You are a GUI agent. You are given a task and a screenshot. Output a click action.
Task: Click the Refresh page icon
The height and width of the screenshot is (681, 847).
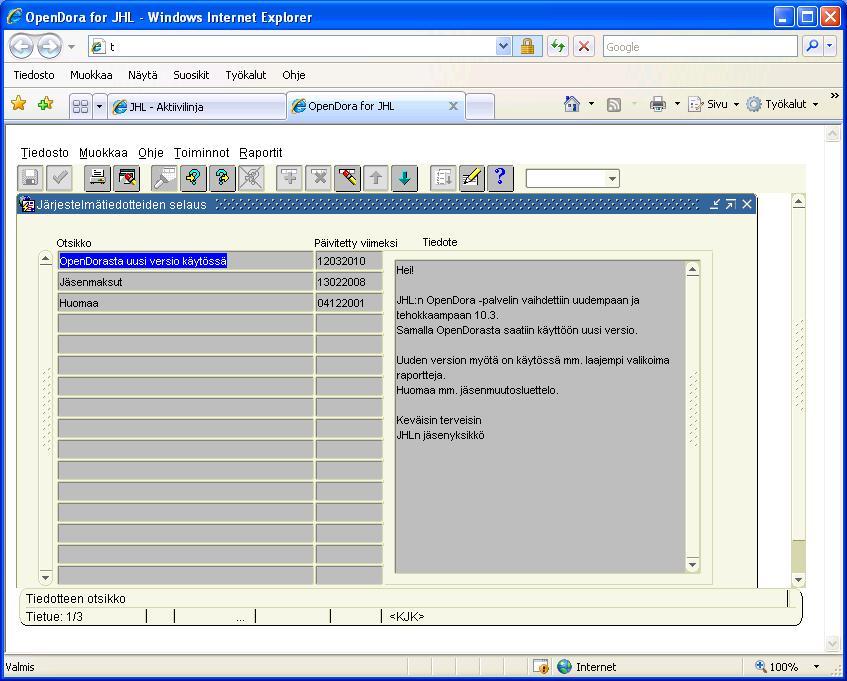point(558,46)
